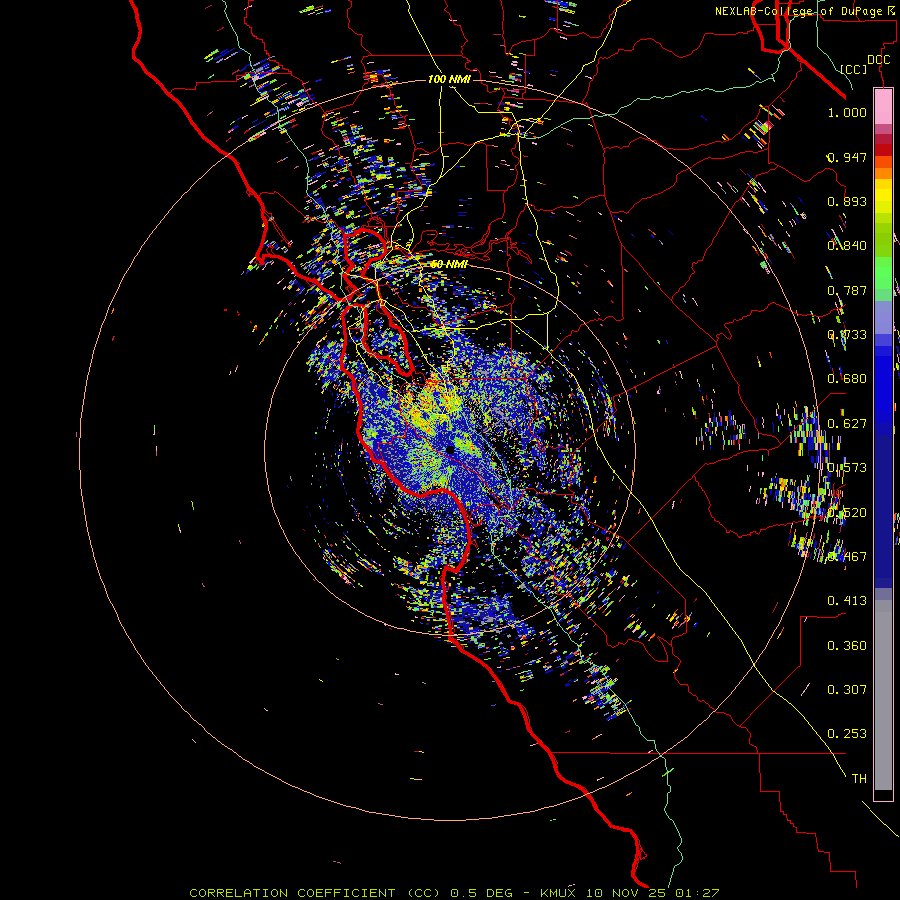Click the 0.360 color scale label

tap(847, 646)
